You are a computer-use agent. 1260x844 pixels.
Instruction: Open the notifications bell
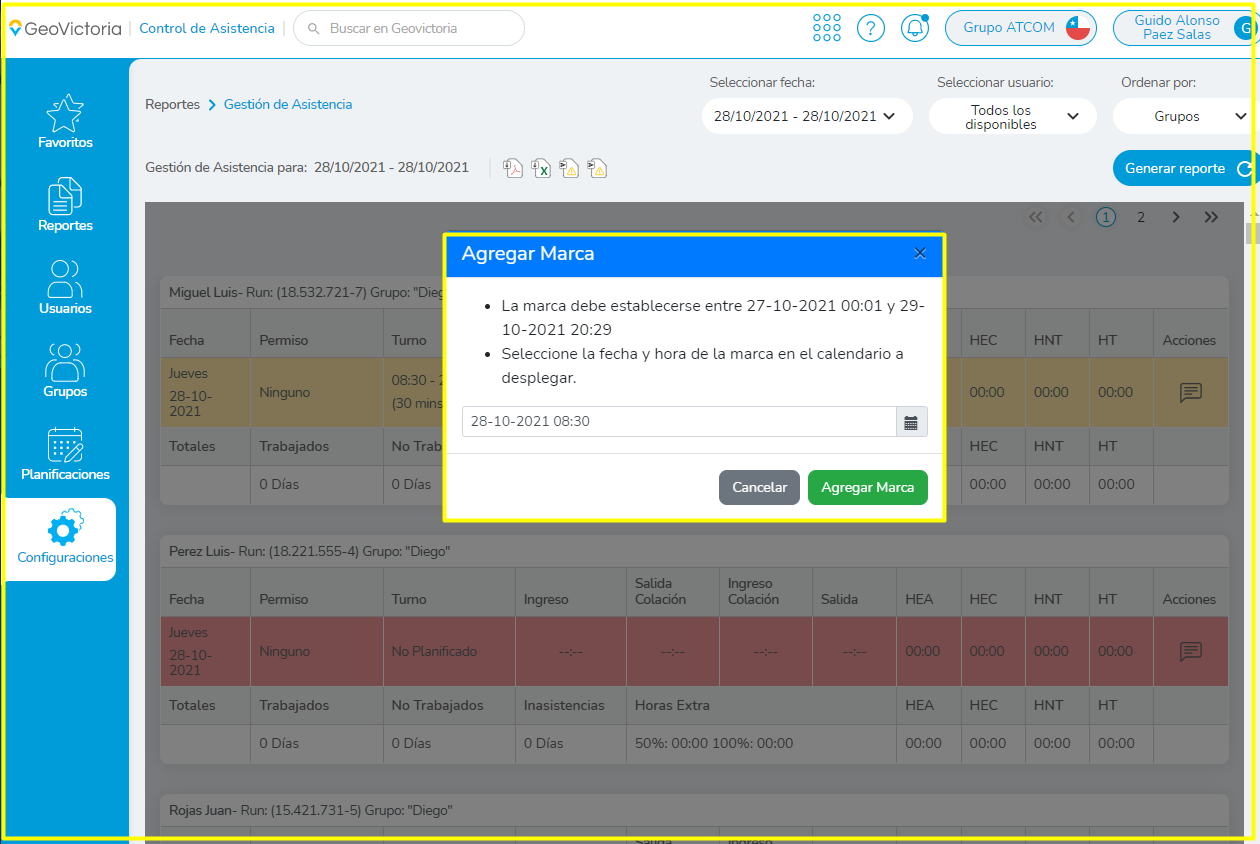(915, 28)
